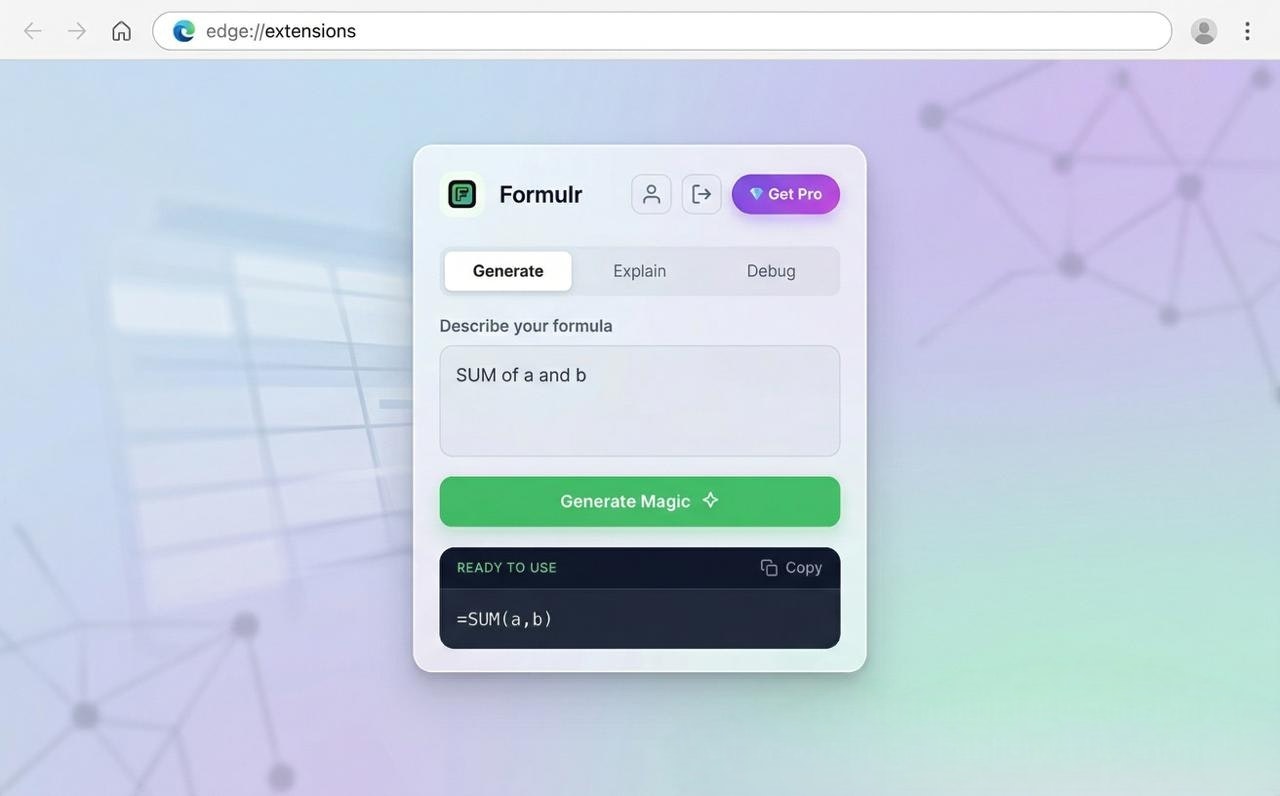
Task: Open the browser profile avatar
Action: [x=1203, y=30]
